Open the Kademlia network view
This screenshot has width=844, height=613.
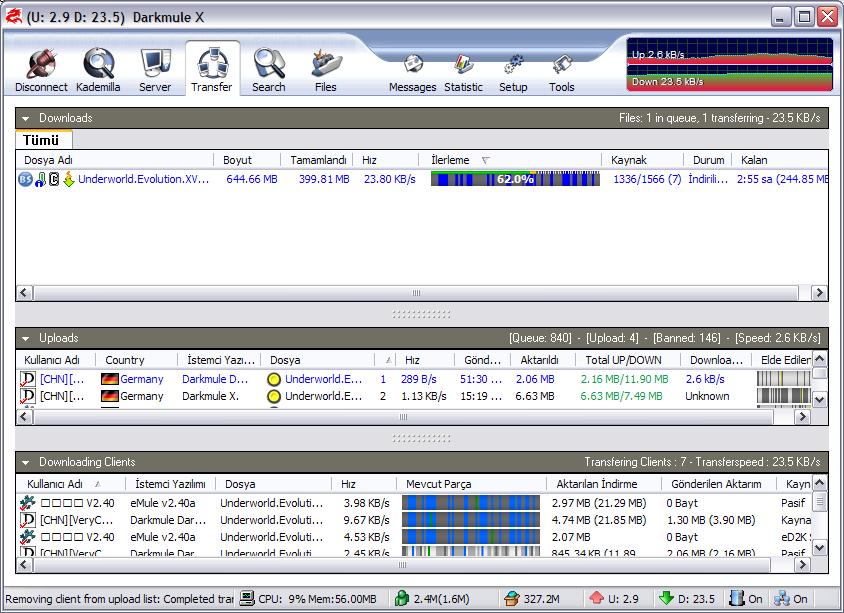click(x=99, y=64)
